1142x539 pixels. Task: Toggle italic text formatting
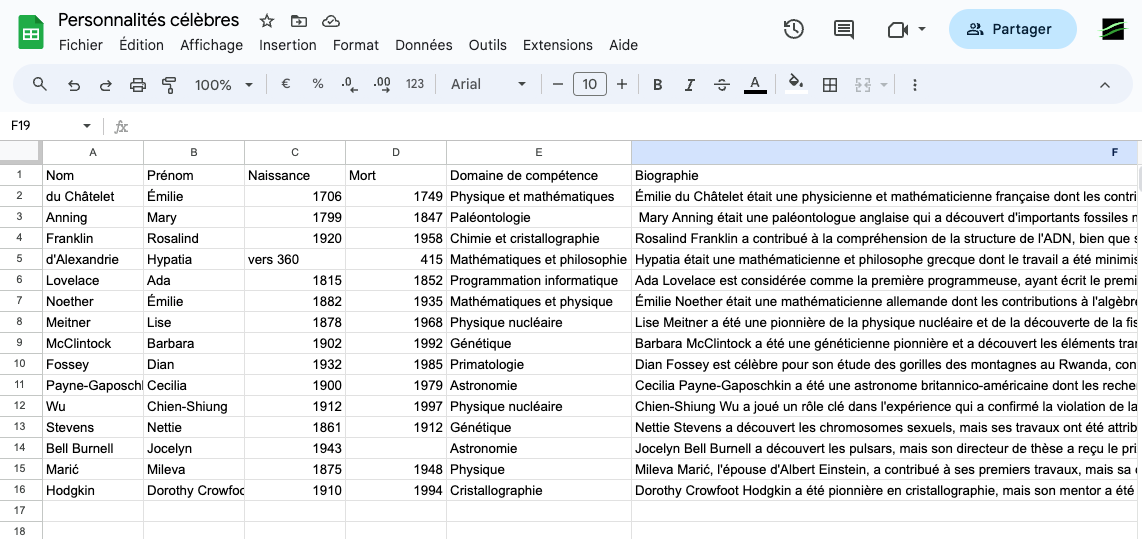tap(689, 85)
